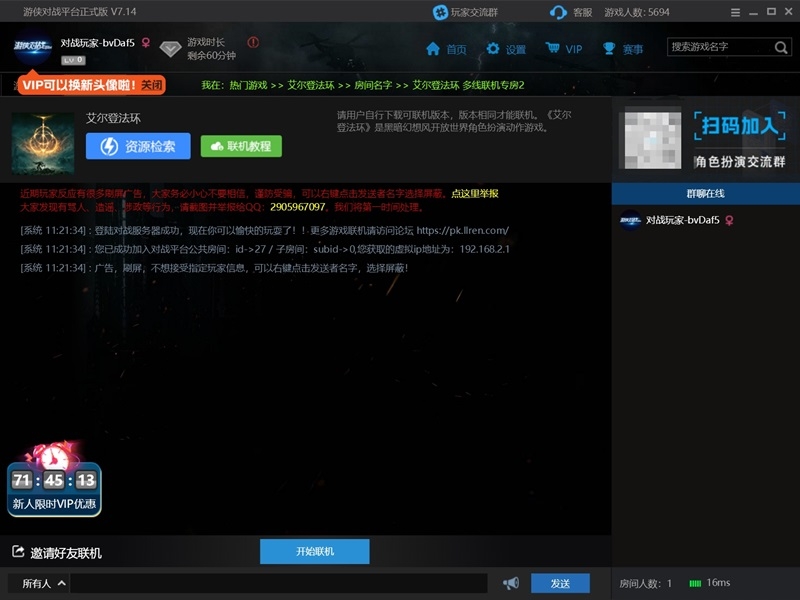Open the VIP shopping cart icon
Screen dimensions: 800x600
tap(552, 49)
